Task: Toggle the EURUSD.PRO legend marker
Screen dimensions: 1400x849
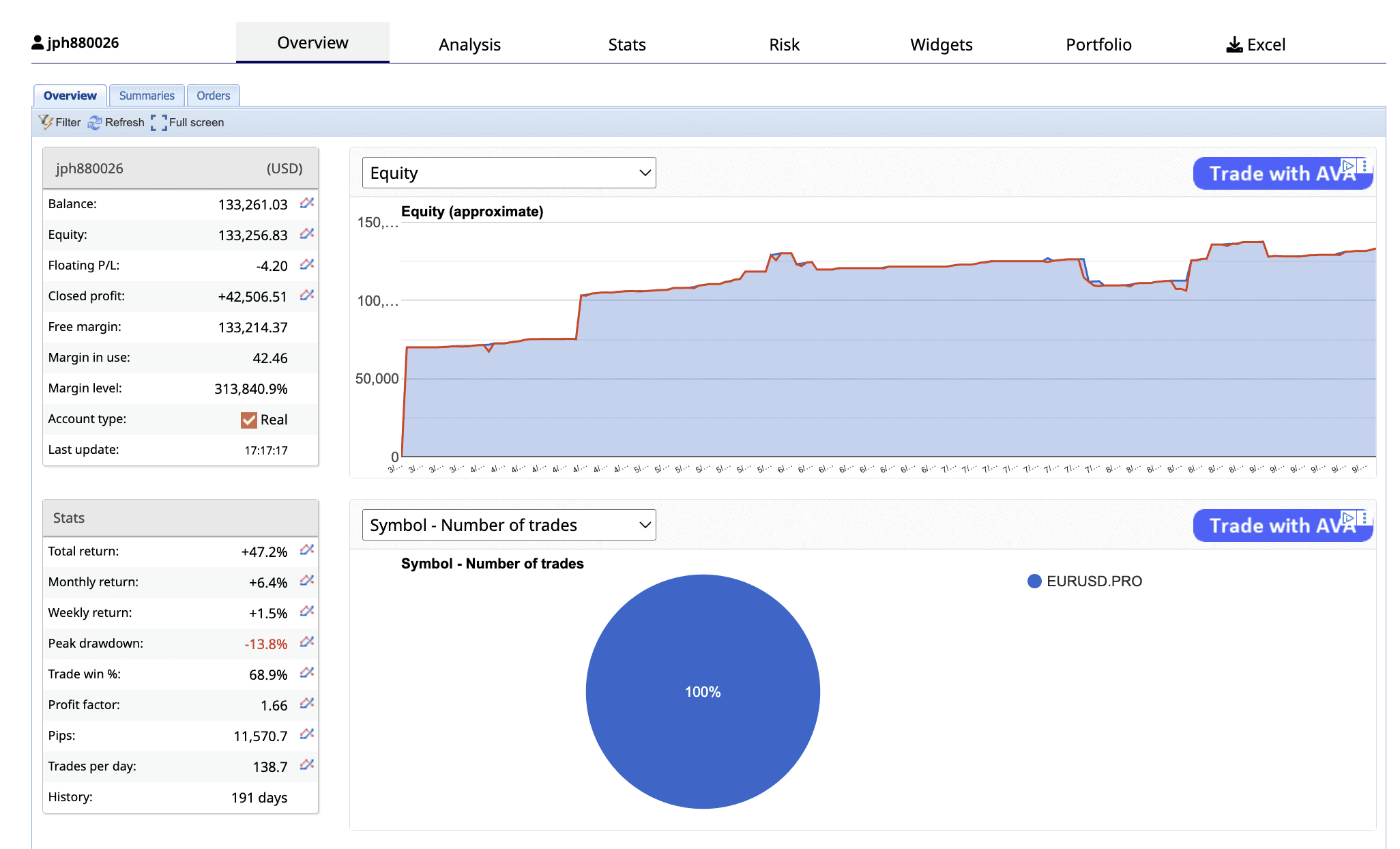Action: tap(1034, 581)
